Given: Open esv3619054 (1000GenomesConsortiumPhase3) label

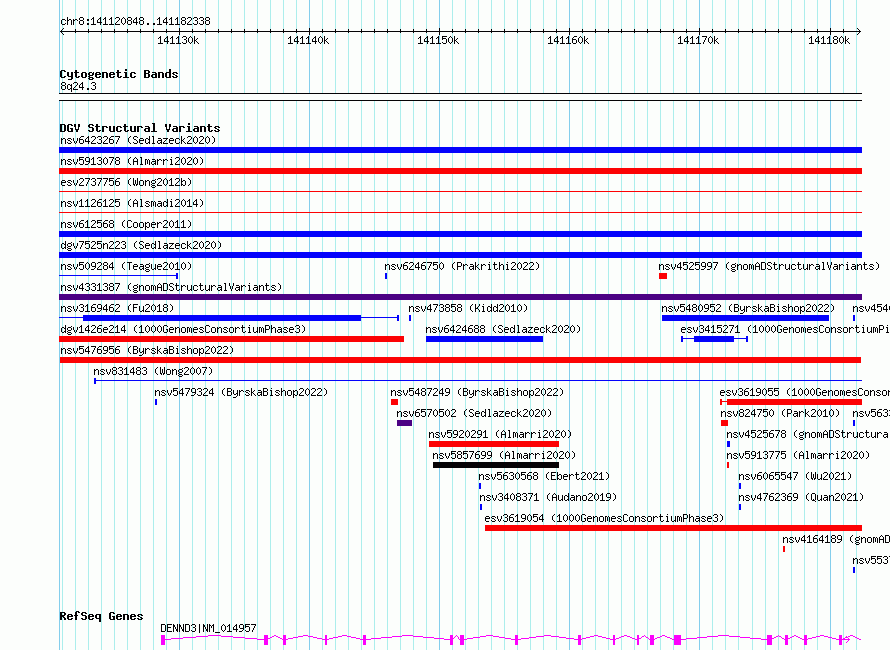Looking at the screenshot, I should coord(604,518).
